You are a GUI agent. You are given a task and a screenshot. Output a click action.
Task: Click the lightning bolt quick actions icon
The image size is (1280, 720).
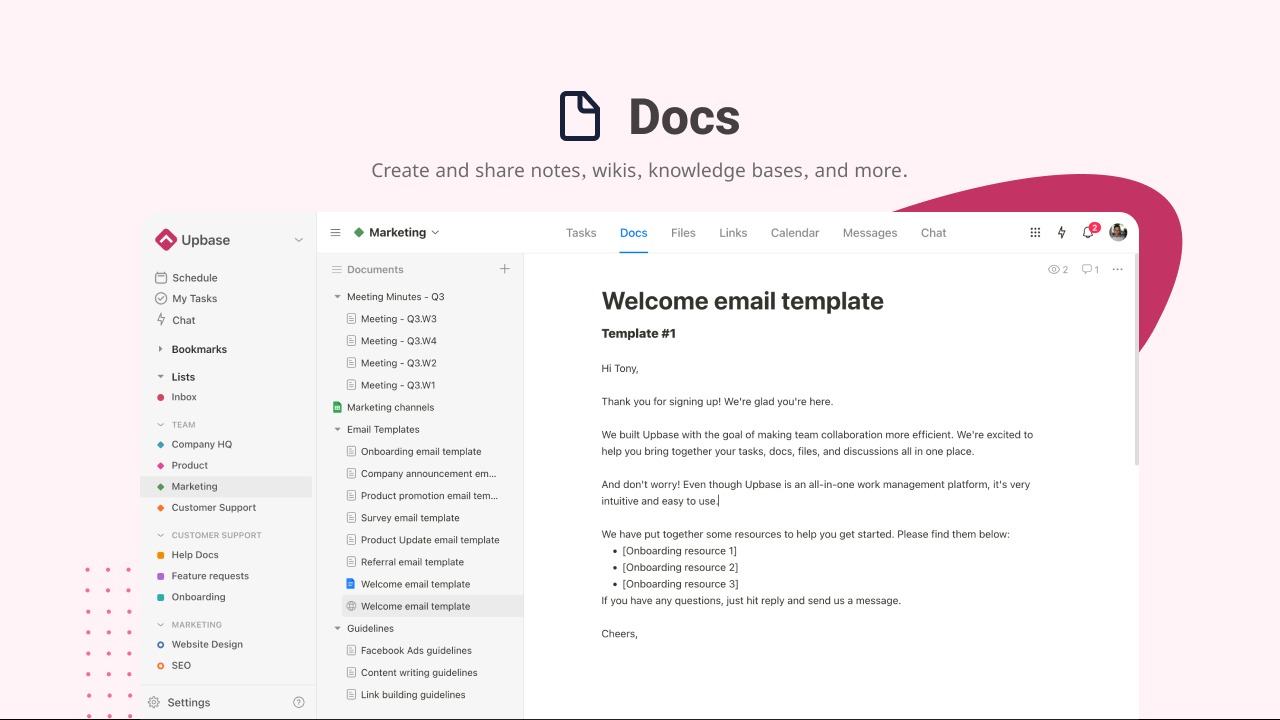point(1062,232)
